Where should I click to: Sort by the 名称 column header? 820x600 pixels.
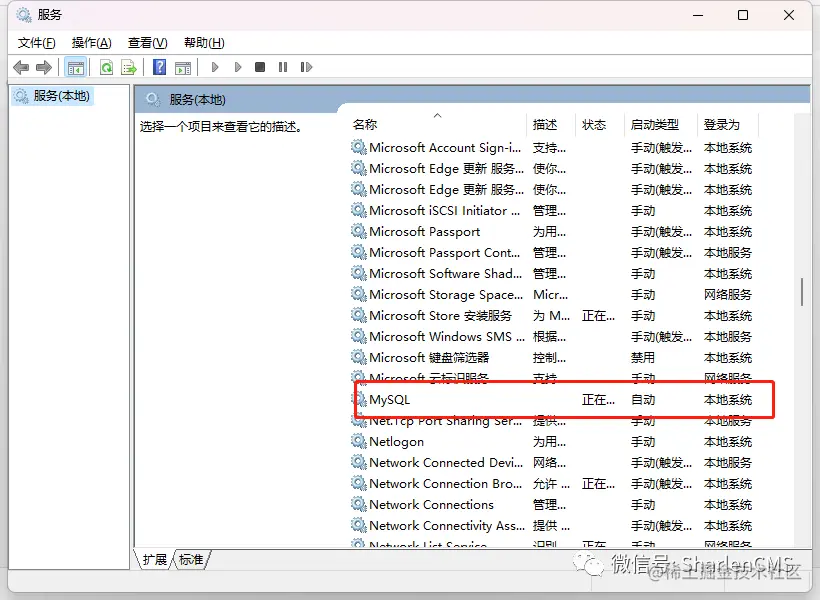pos(437,125)
